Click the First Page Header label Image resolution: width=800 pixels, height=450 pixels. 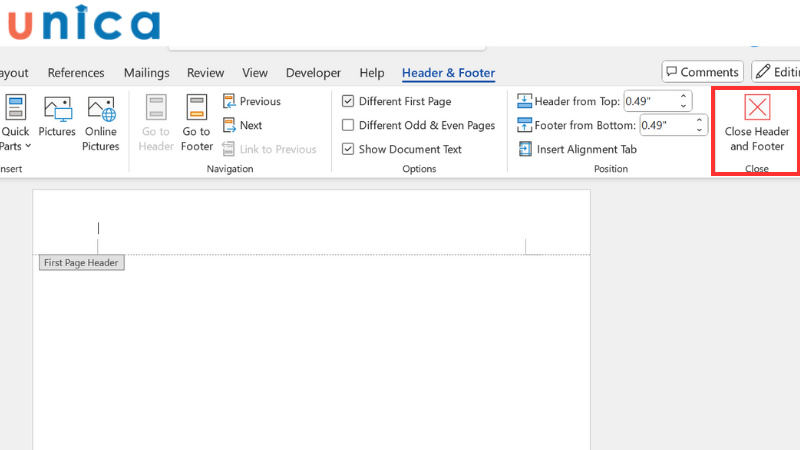pos(81,263)
